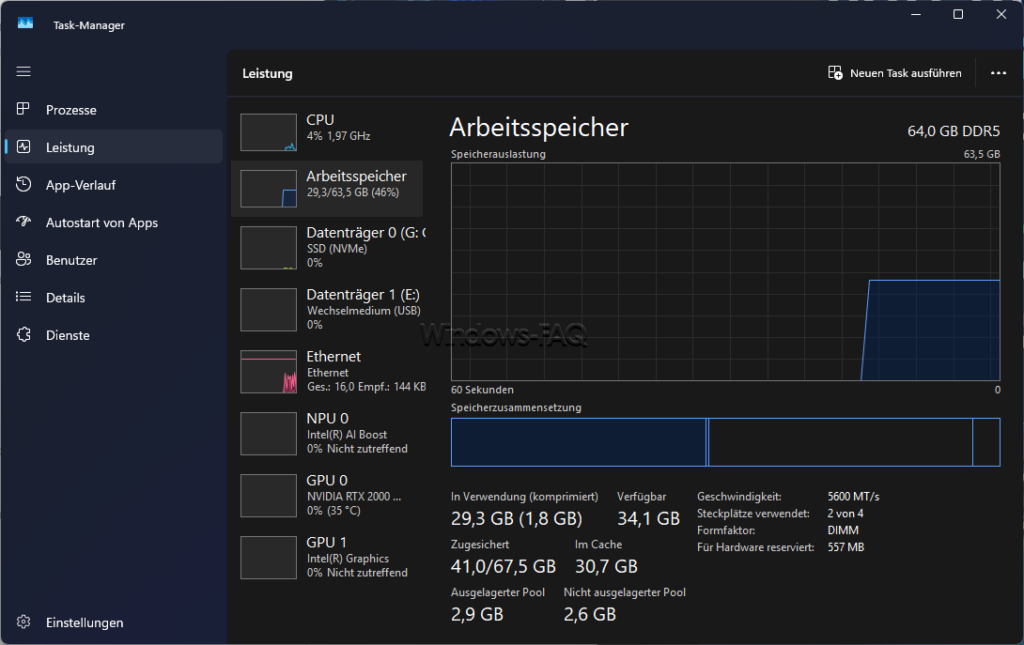
Task: Click the Wechselmedium (USB) text
Action: [364, 311]
